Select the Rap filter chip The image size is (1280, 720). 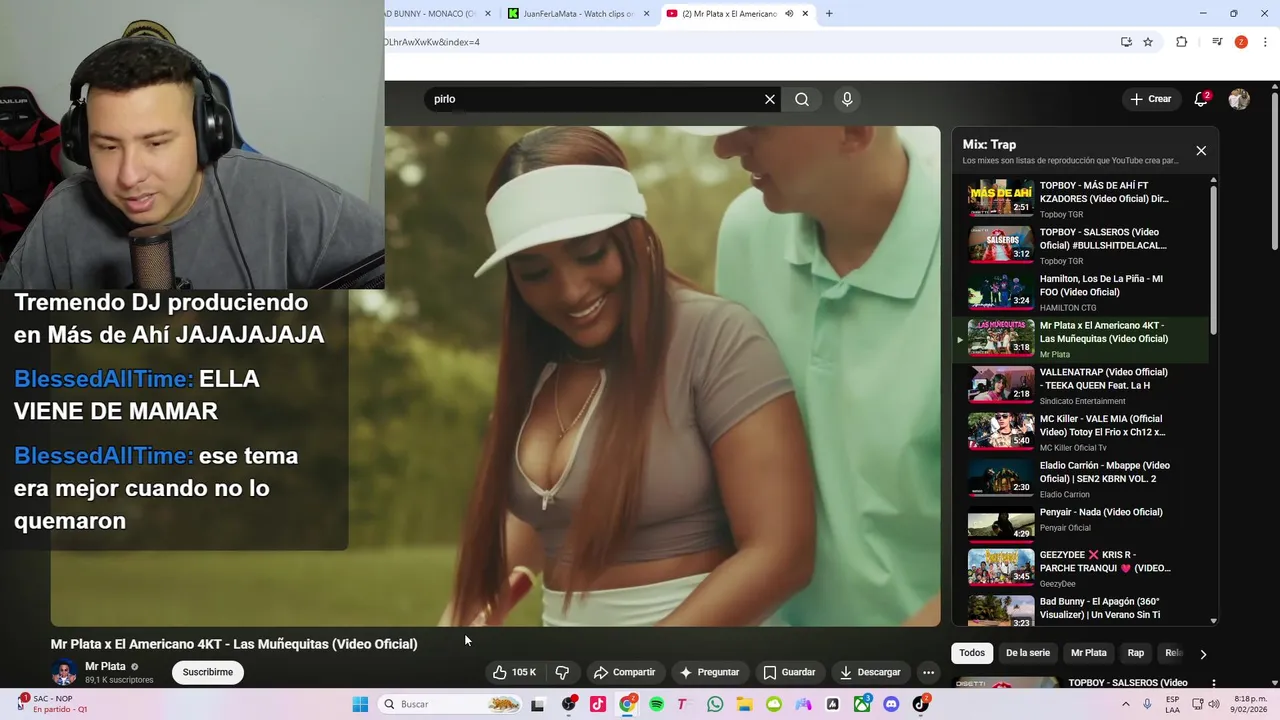[1136, 653]
